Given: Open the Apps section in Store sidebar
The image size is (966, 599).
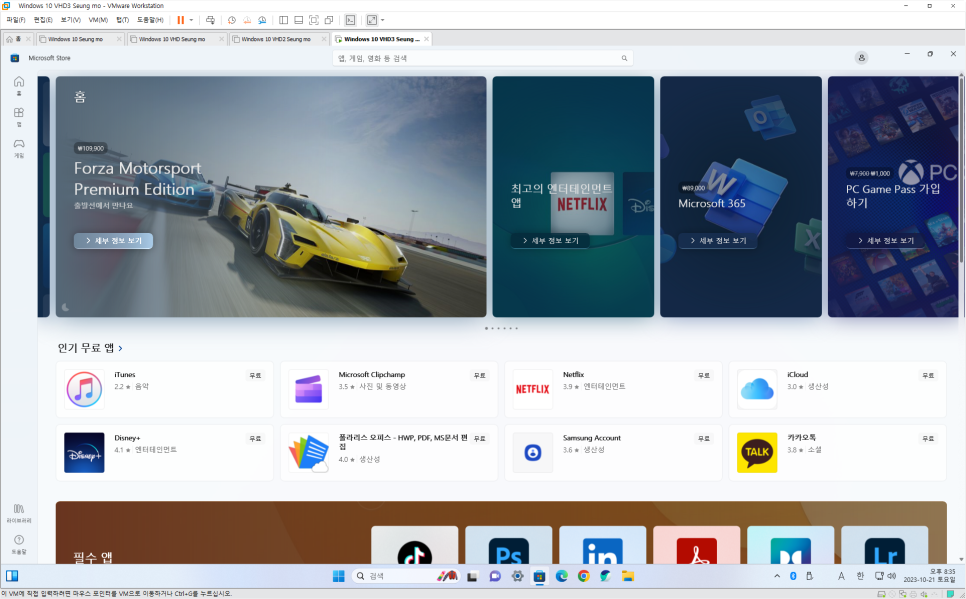Looking at the screenshot, I should (19, 116).
